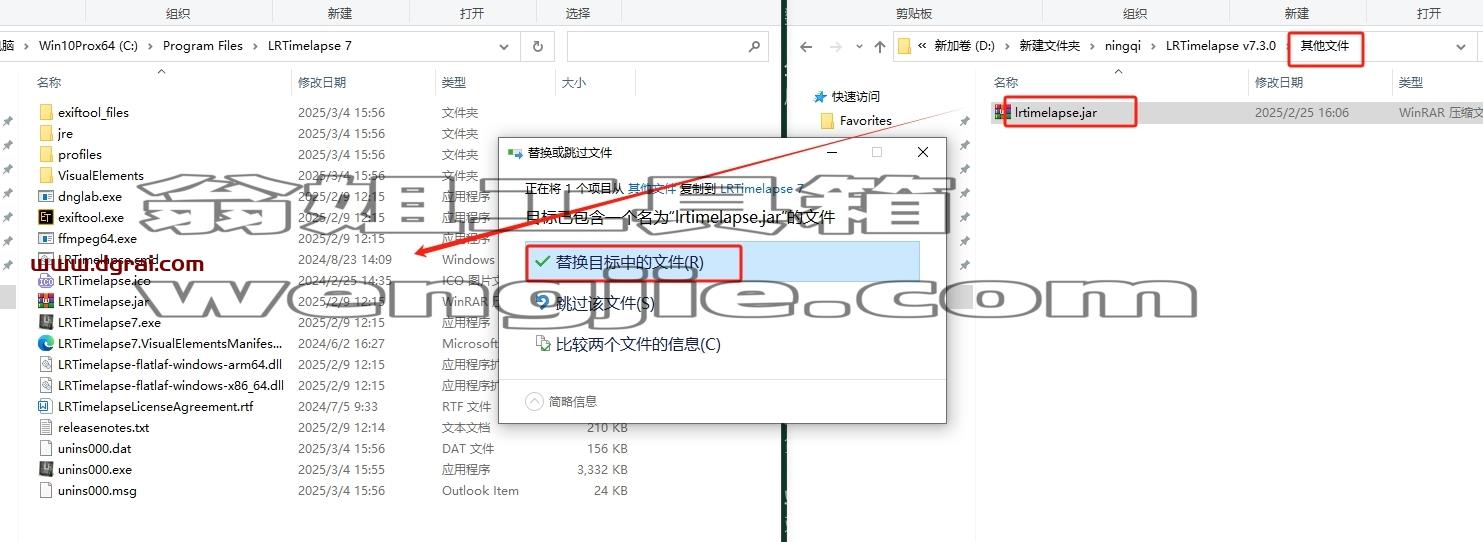Navigate to Win10Prox64 (C:) breadcrumb
Image resolution: width=1483 pixels, height=542 pixels.
pos(88,46)
